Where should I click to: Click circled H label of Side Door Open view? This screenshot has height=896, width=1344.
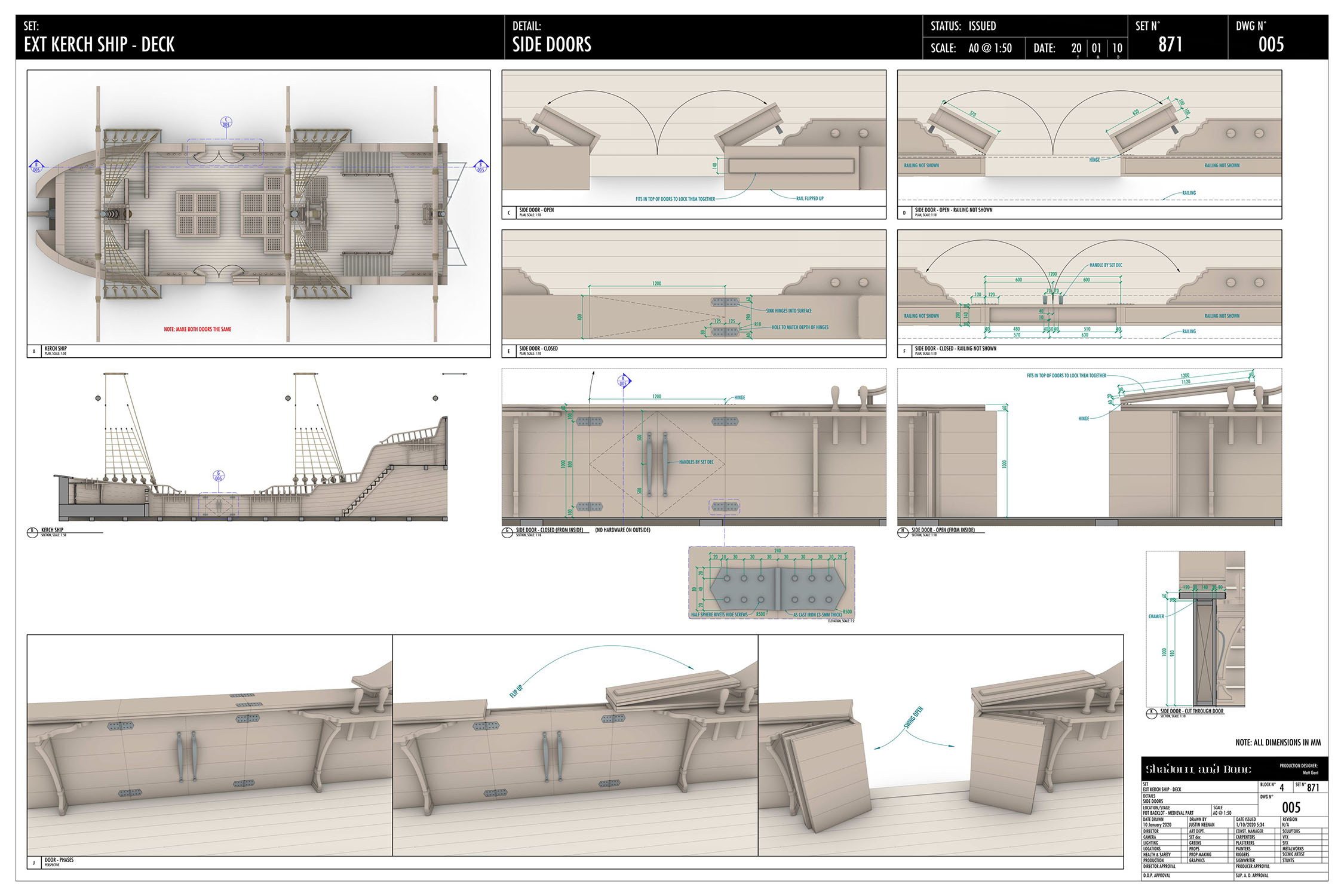click(903, 532)
